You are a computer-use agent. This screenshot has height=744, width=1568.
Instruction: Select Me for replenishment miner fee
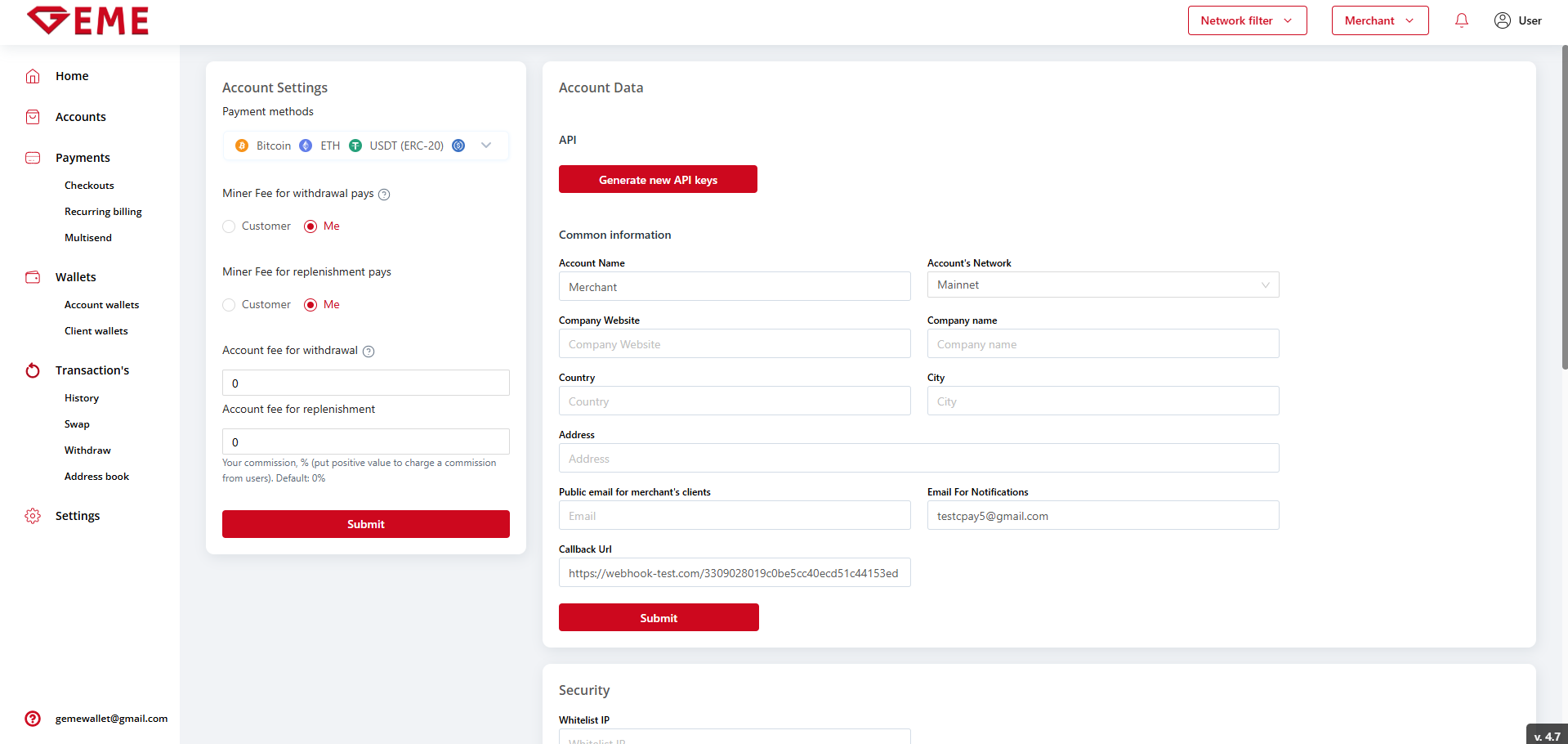click(x=310, y=305)
